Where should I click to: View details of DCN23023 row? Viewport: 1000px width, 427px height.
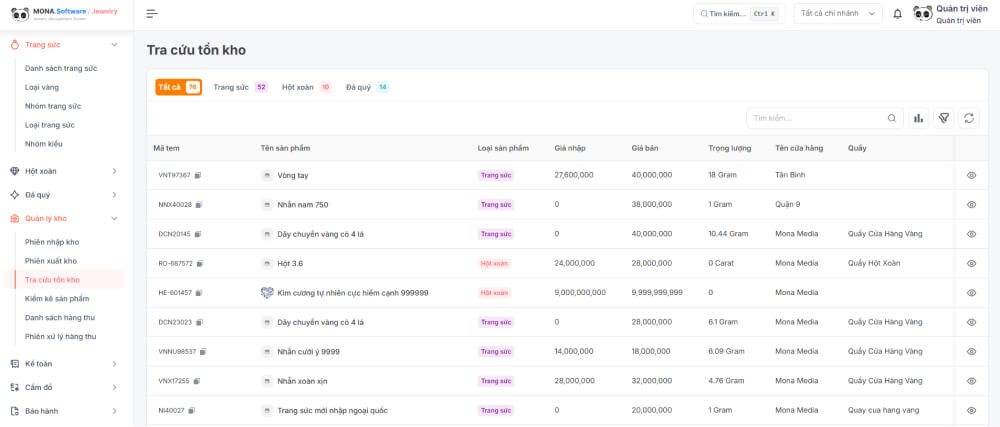click(x=971, y=322)
